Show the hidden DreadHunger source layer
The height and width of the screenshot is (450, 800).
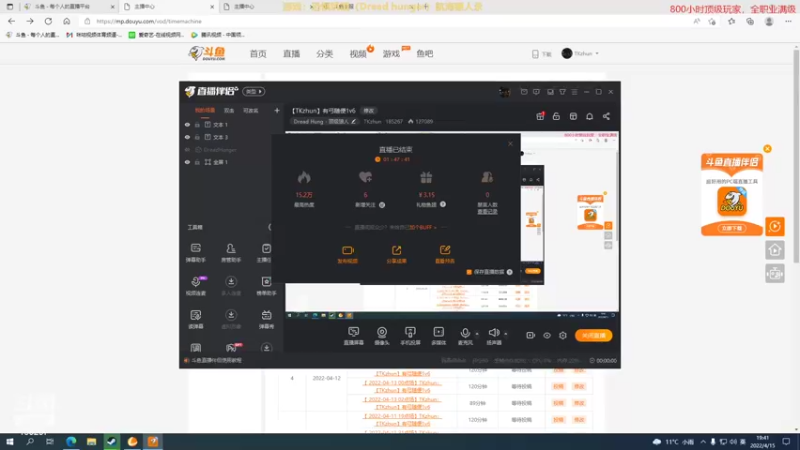point(187,149)
